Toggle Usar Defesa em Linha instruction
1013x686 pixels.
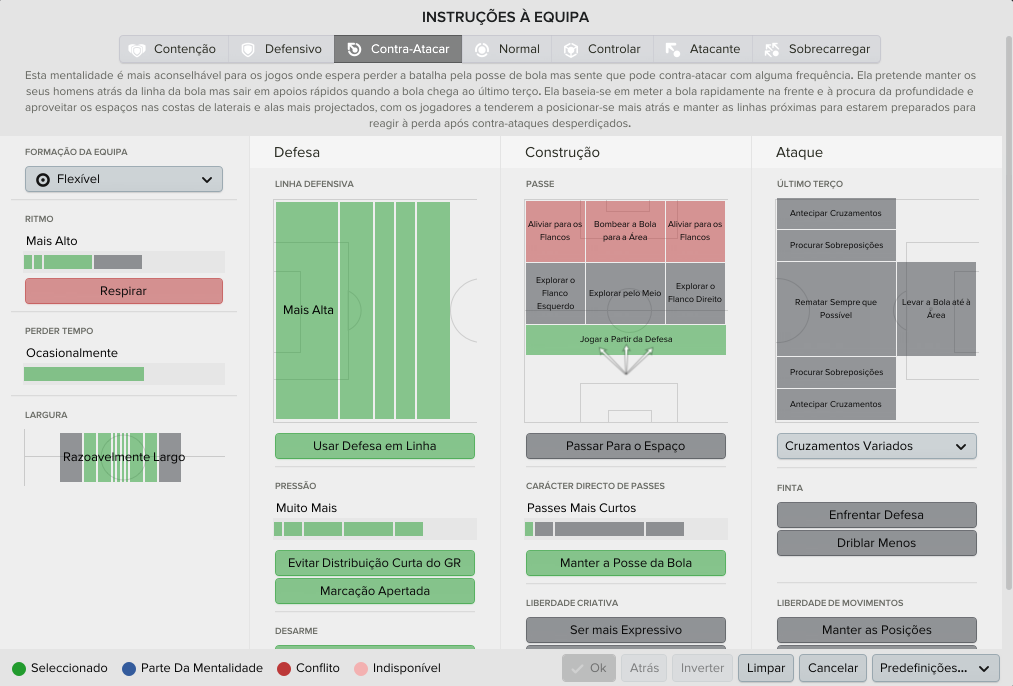tap(375, 446)
